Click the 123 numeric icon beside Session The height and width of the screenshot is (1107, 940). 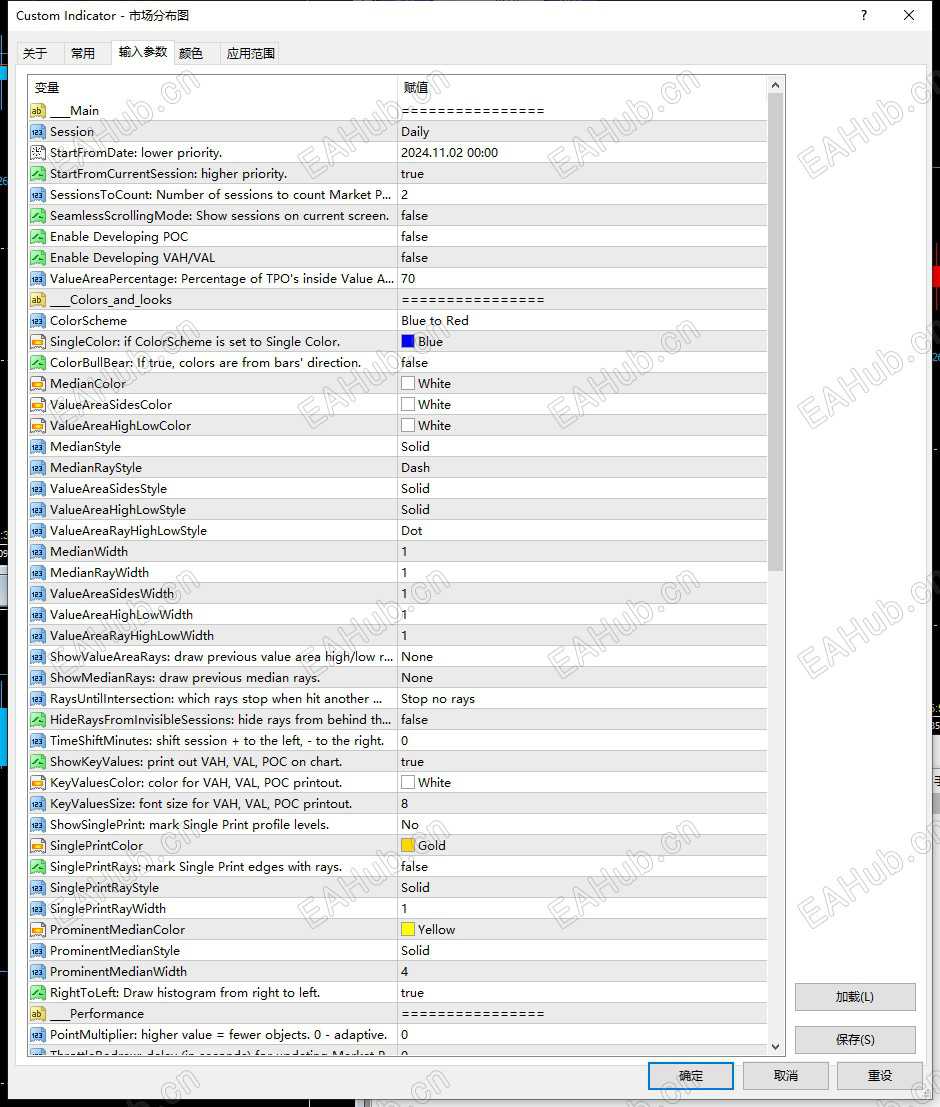coord(38,131)
